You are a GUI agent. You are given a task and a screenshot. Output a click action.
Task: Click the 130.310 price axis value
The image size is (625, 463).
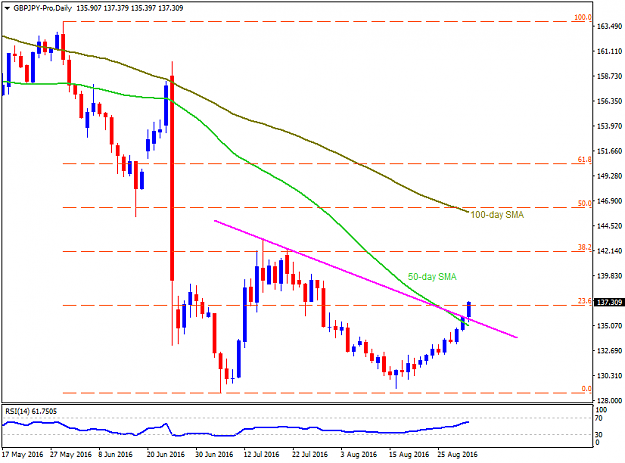tap(609, 376)
